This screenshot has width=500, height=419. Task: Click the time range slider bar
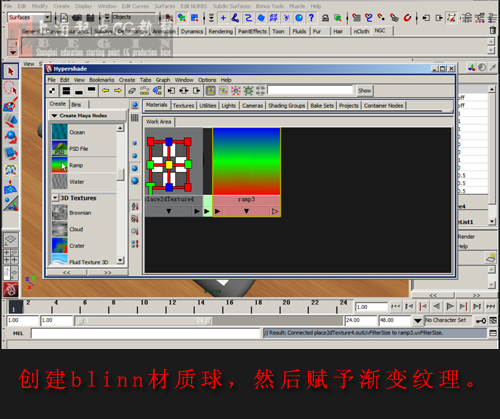pyautogui.click(x=144, y=321)
